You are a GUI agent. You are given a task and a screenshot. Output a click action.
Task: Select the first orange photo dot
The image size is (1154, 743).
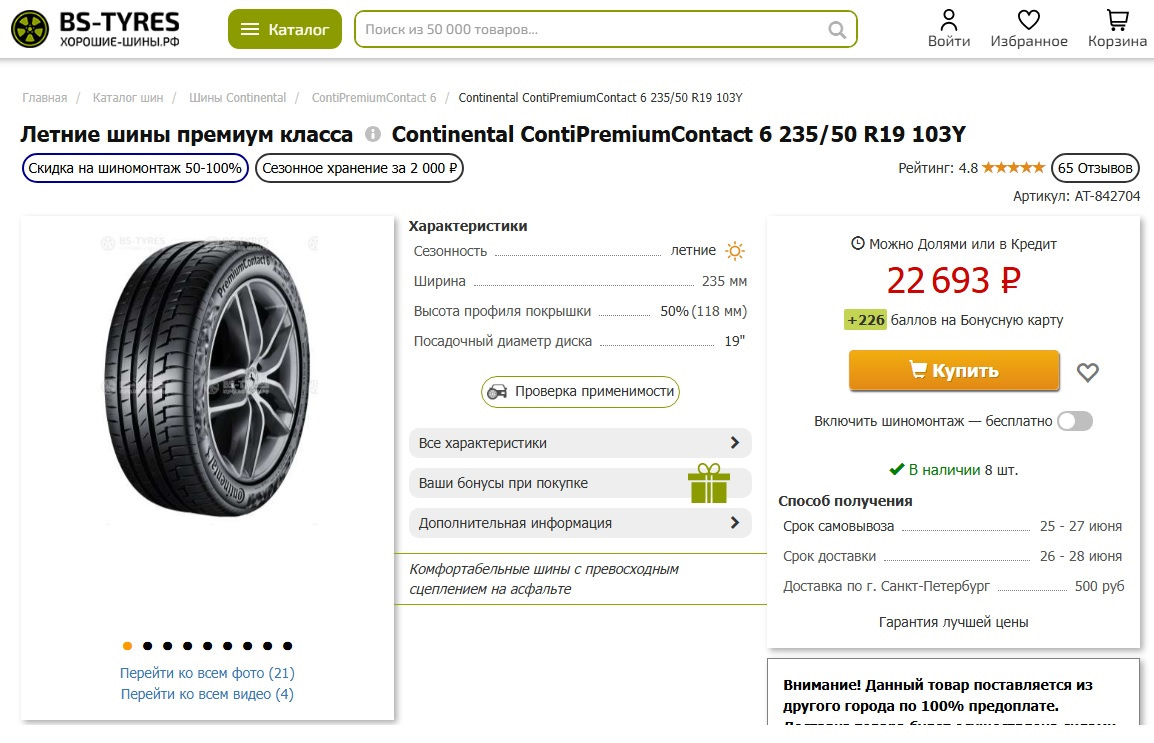pyautogui.click(x=127, y=646)
